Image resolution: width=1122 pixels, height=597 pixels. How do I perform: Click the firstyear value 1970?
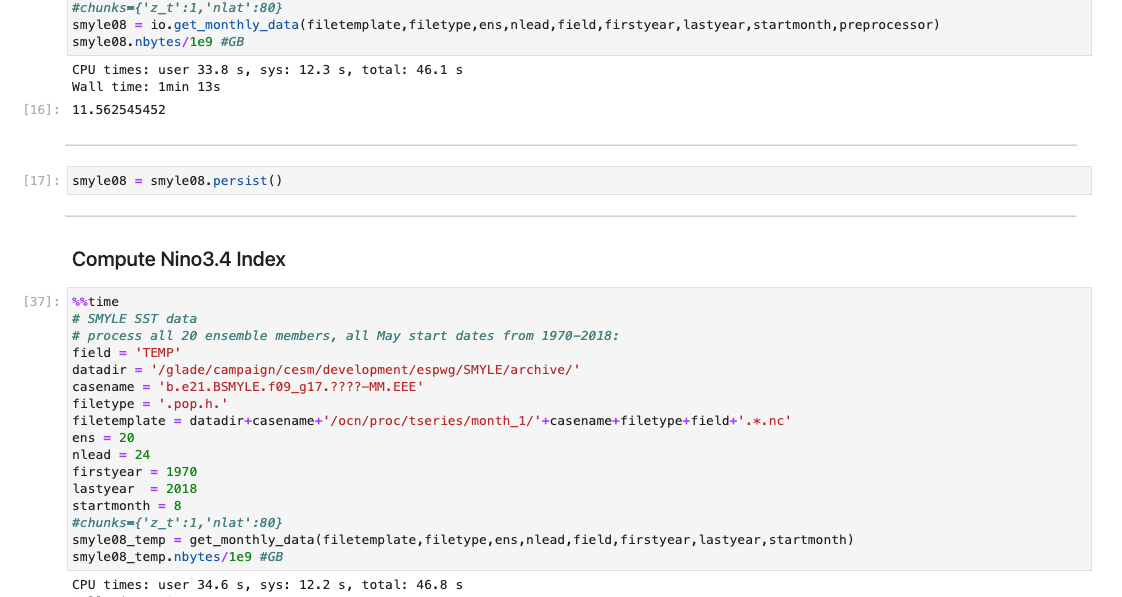(x=181, y=472)
